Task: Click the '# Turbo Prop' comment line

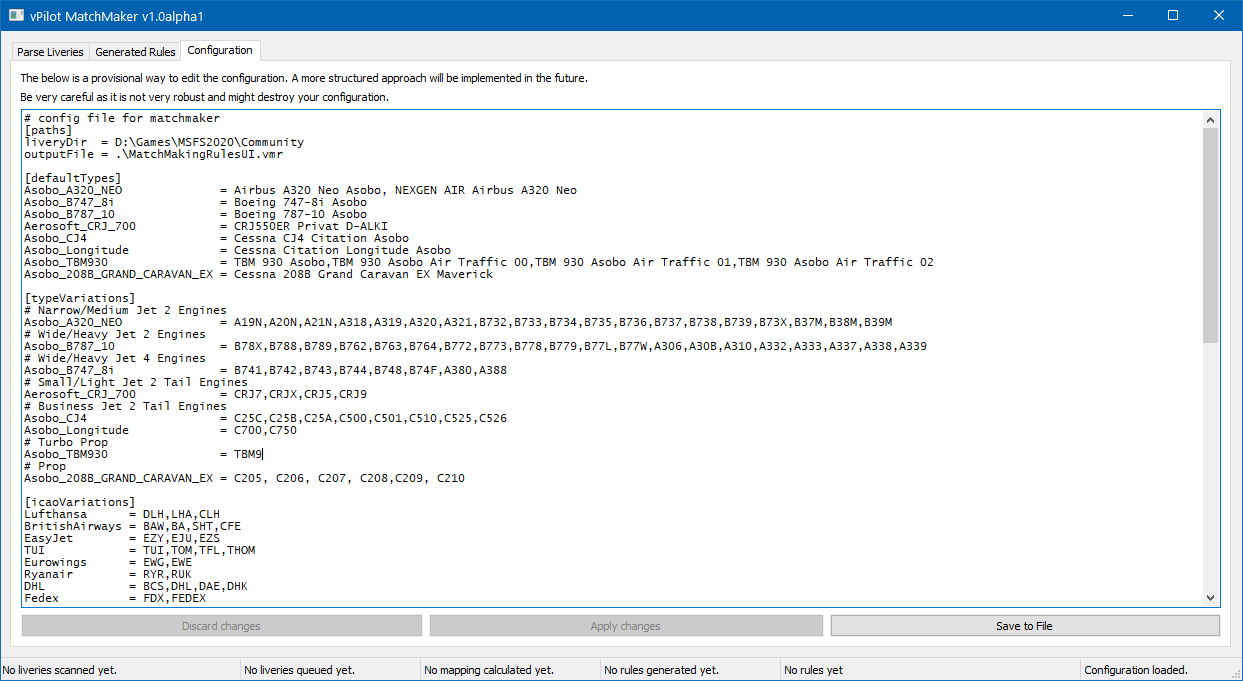Action: tap(66, 442)
